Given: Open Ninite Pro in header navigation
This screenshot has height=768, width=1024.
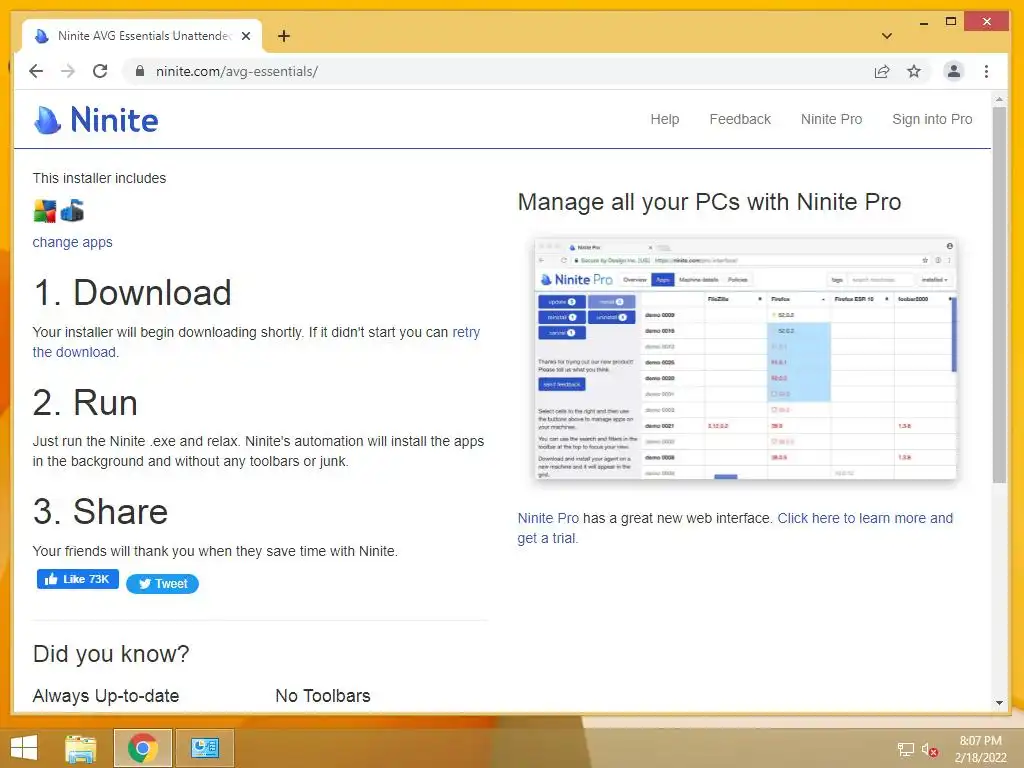Looking at the screenshot, I should coord(831,120).
